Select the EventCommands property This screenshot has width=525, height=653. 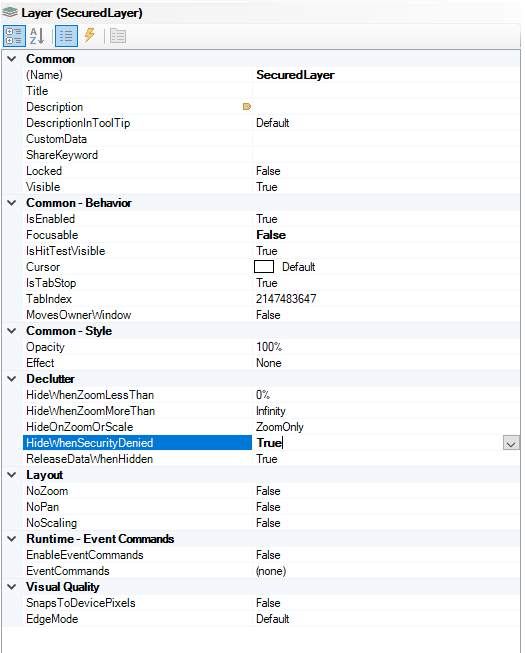click(x=68, y=571)
